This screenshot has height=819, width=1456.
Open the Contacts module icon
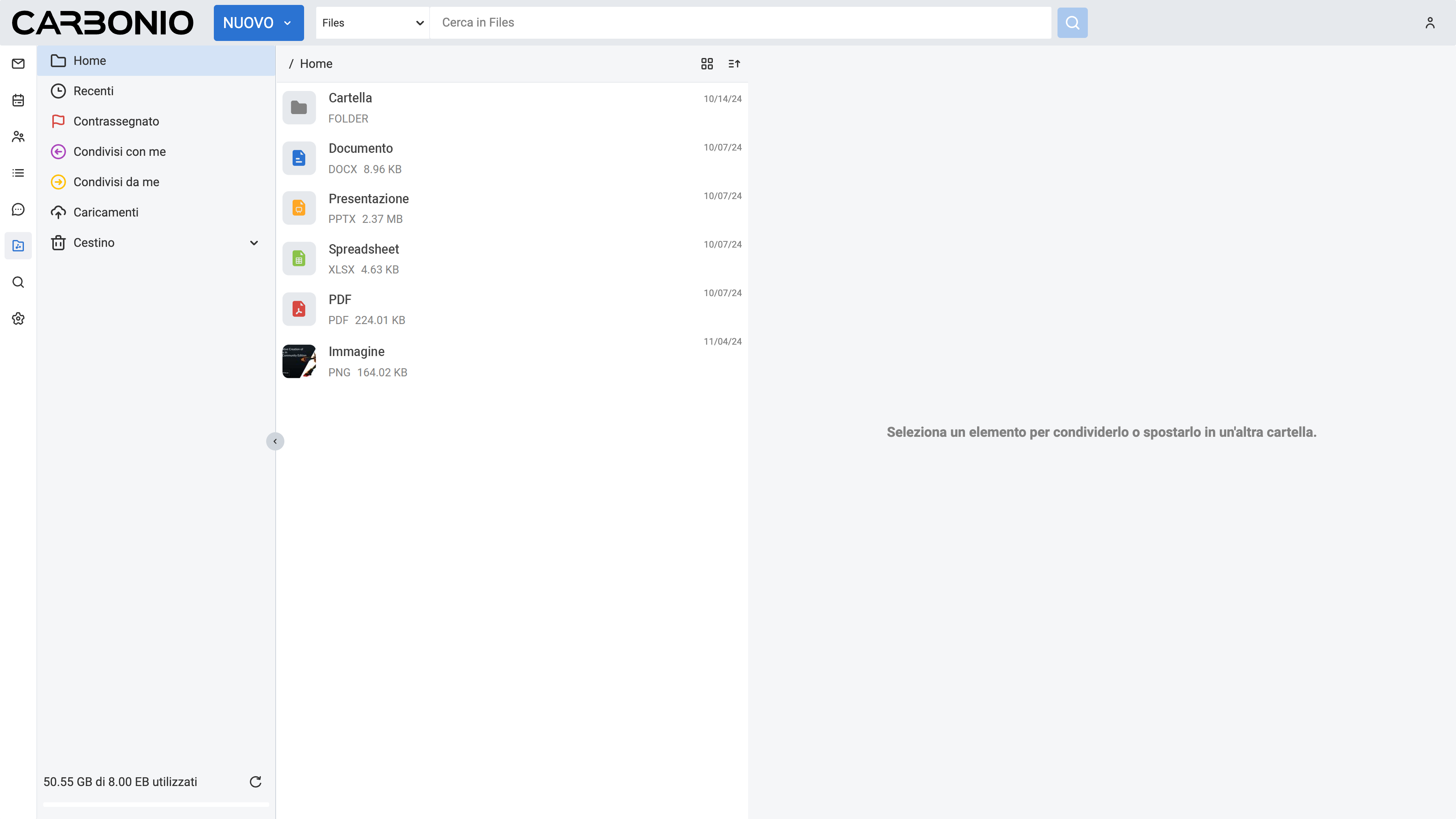pos(18,136)
